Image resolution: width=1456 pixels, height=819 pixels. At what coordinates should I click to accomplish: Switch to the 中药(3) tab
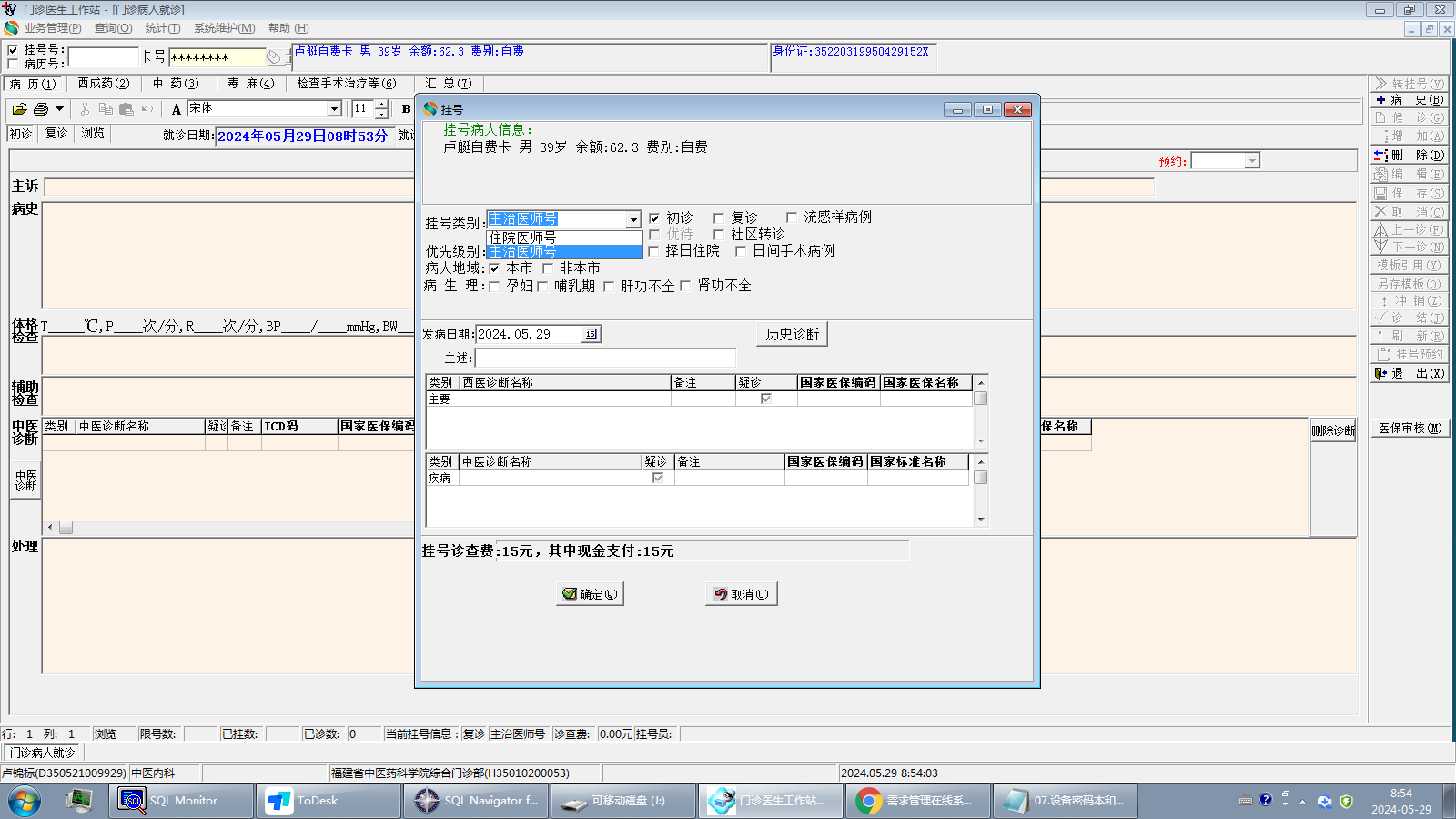tap(176, 84)
